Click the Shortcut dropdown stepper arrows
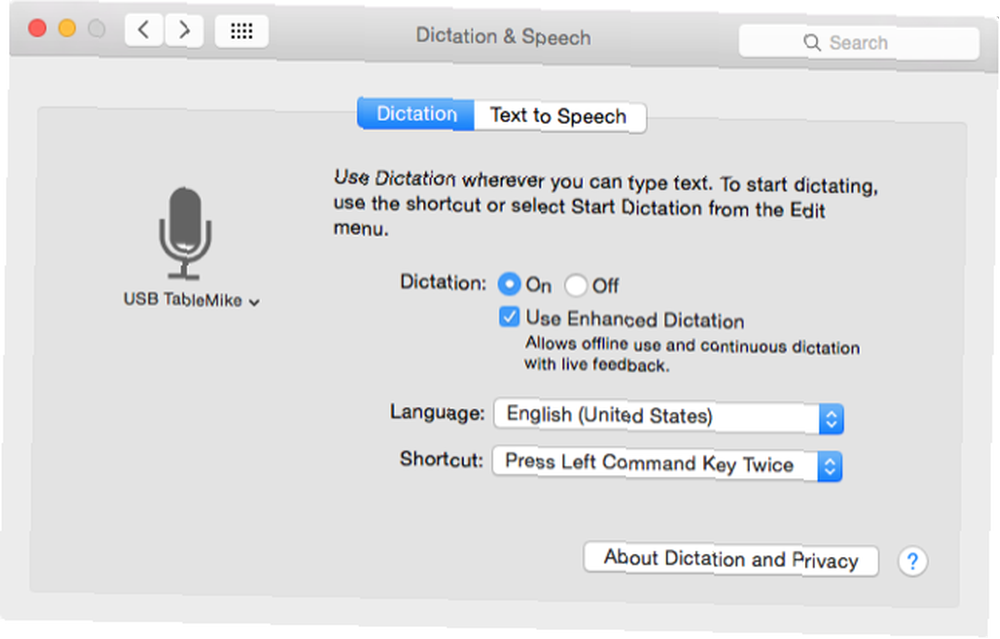 click(830, 467)
